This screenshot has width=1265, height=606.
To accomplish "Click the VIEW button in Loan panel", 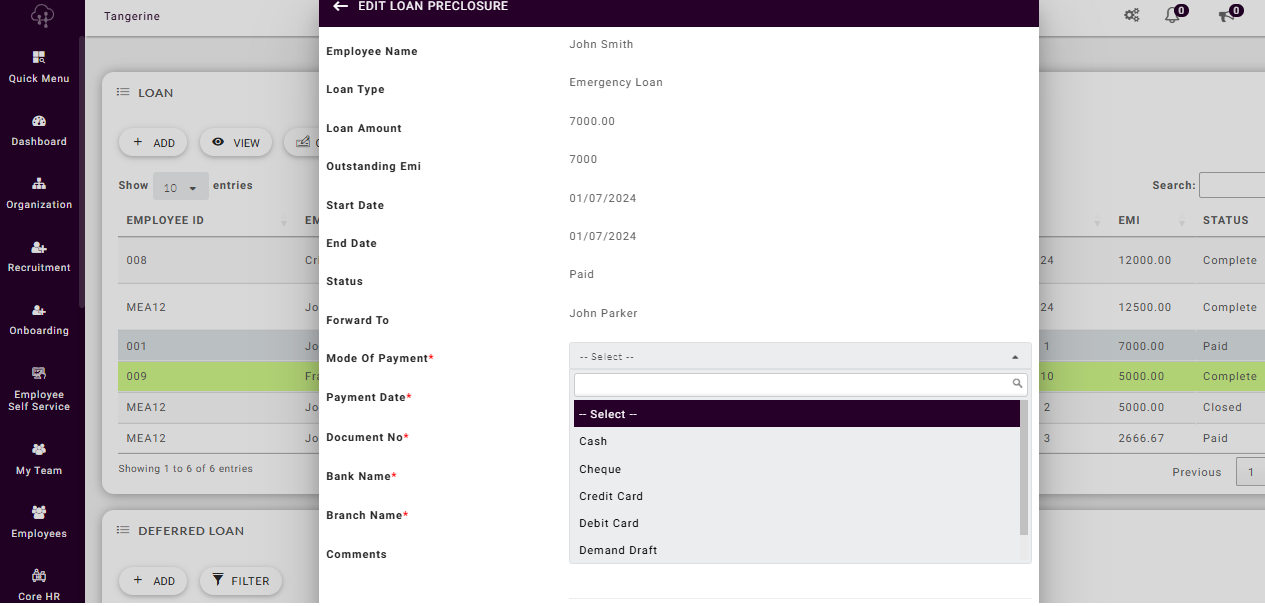I will coord(236,143).
